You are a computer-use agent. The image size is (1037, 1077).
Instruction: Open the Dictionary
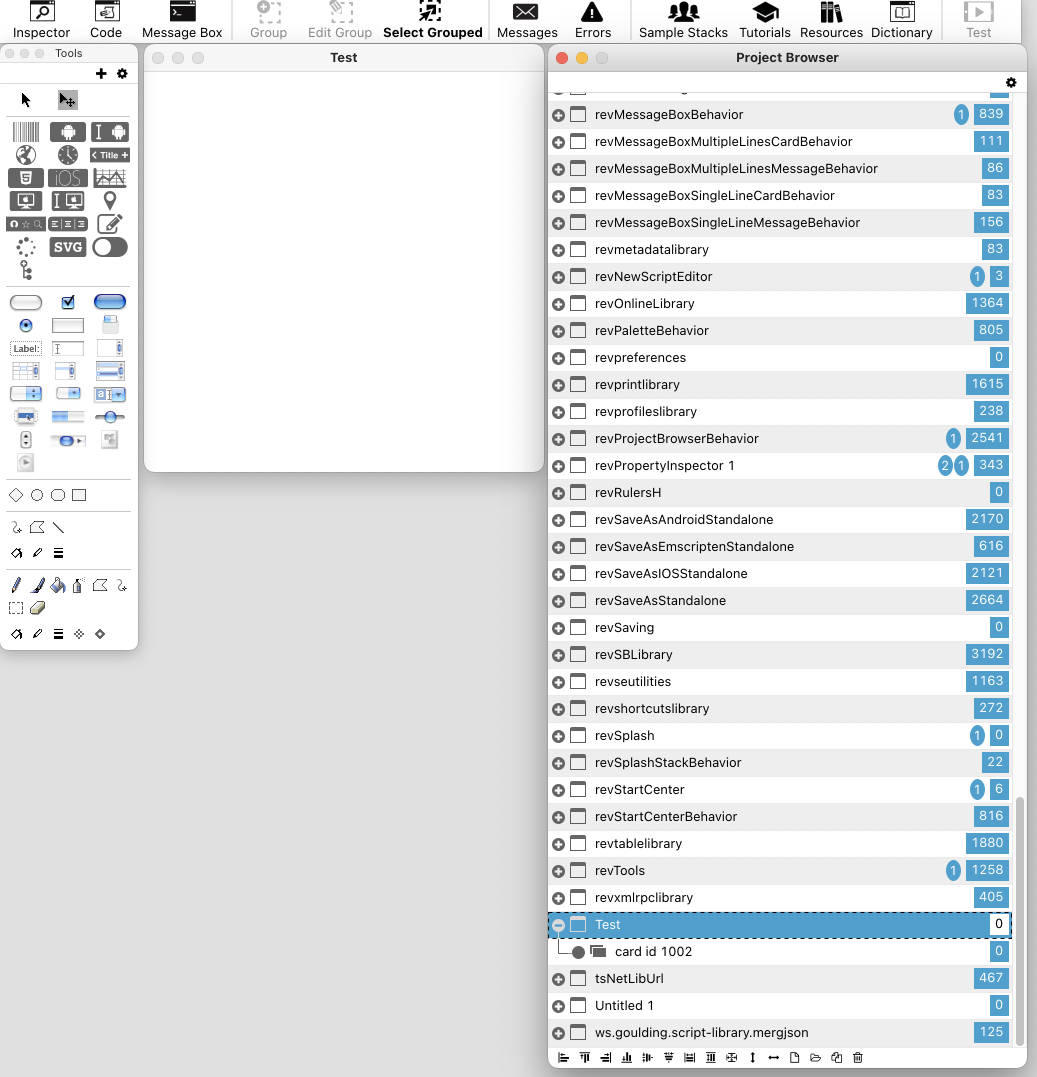point(902,20)
